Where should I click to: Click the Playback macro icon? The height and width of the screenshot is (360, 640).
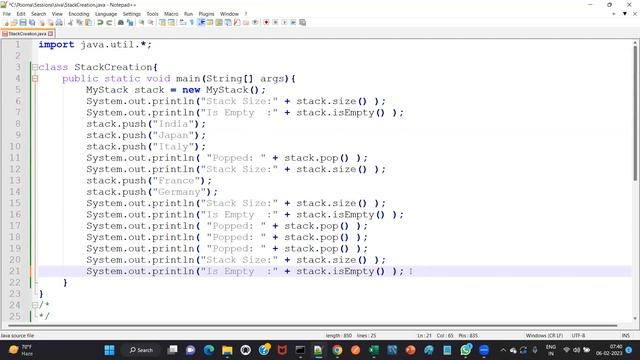pos(284,22)
